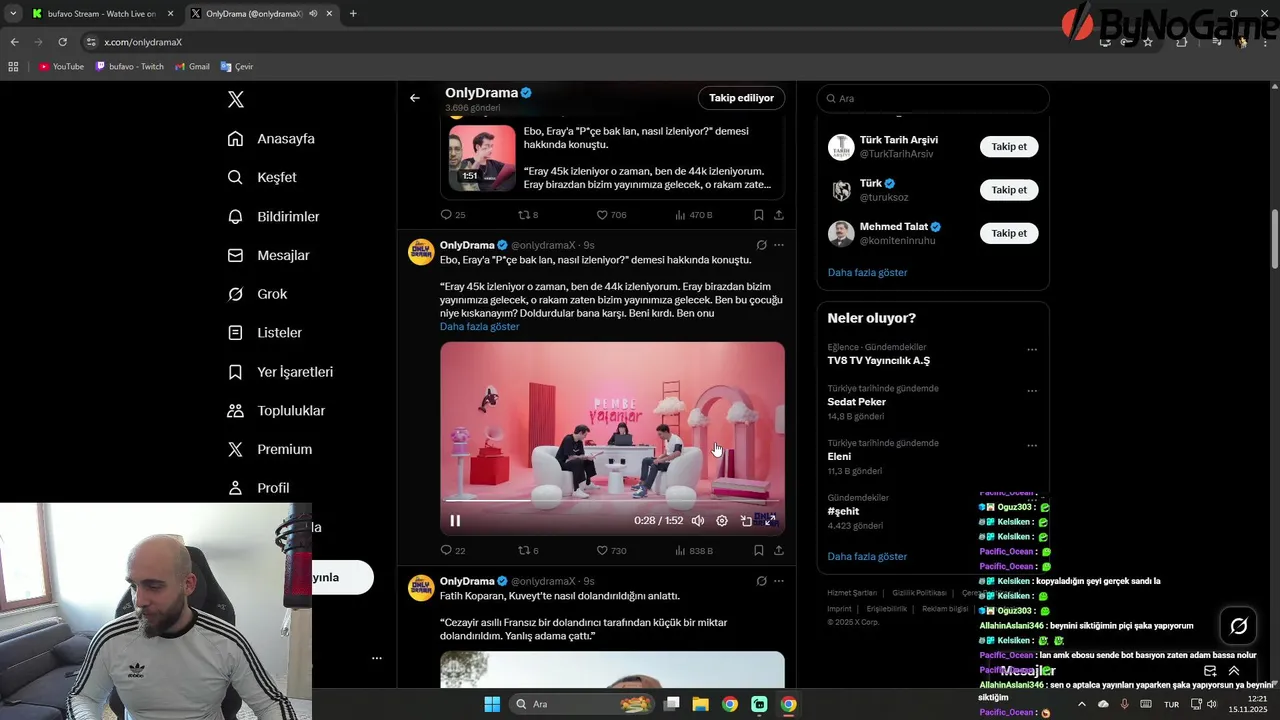Open trend TV8 TV Yayıncılık A.Ş

click(x=878, y=360)
